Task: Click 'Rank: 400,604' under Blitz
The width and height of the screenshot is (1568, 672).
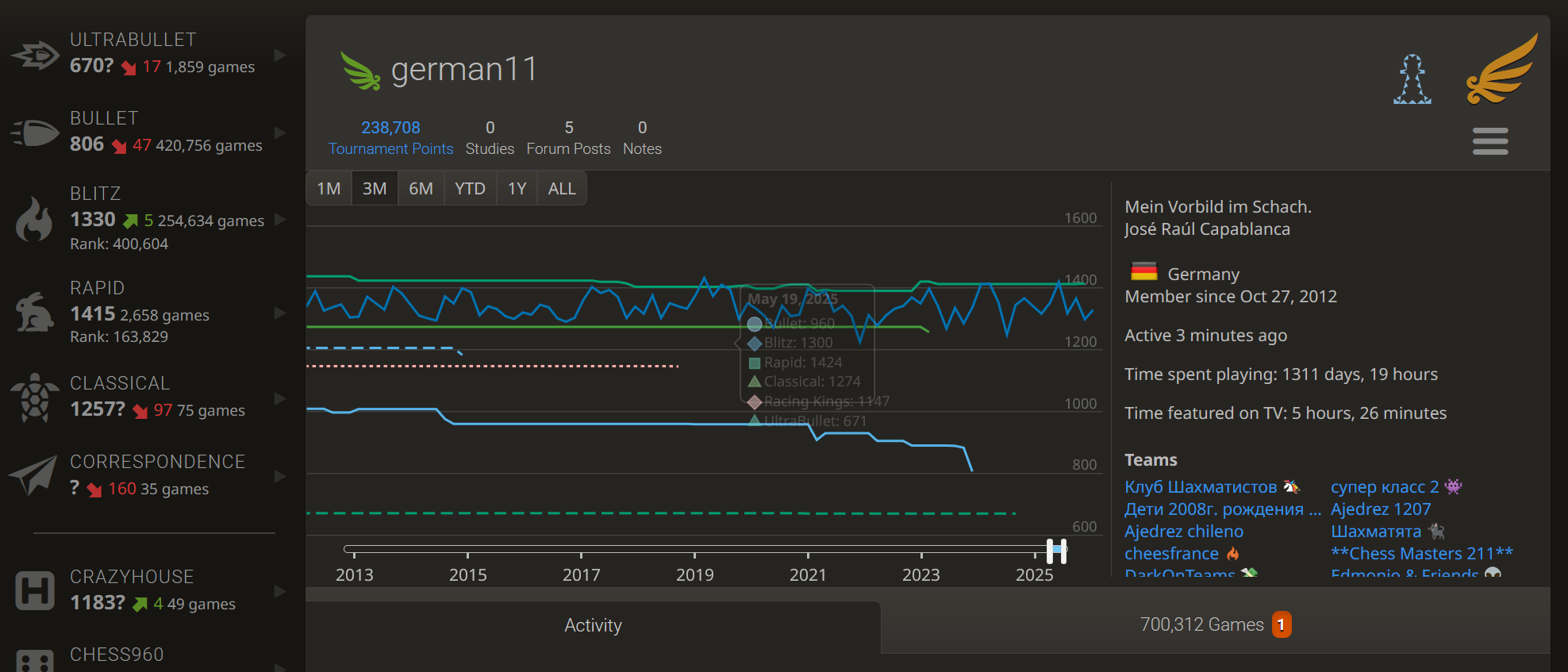Action: 119,244
